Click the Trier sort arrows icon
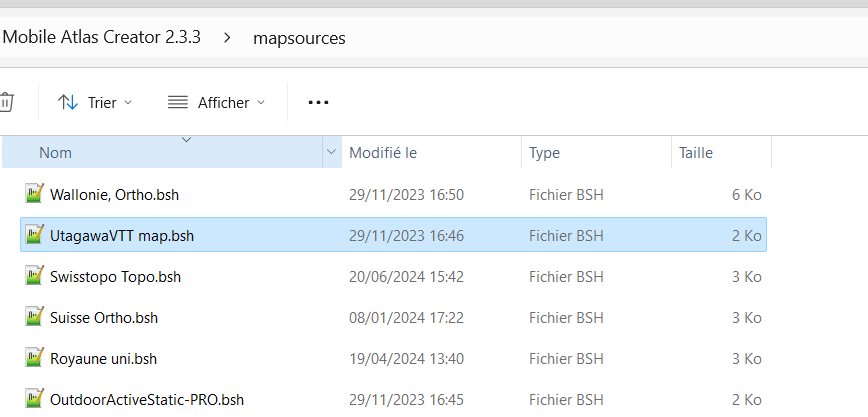This screenshot has height=417, width=868. click(68, 102)
